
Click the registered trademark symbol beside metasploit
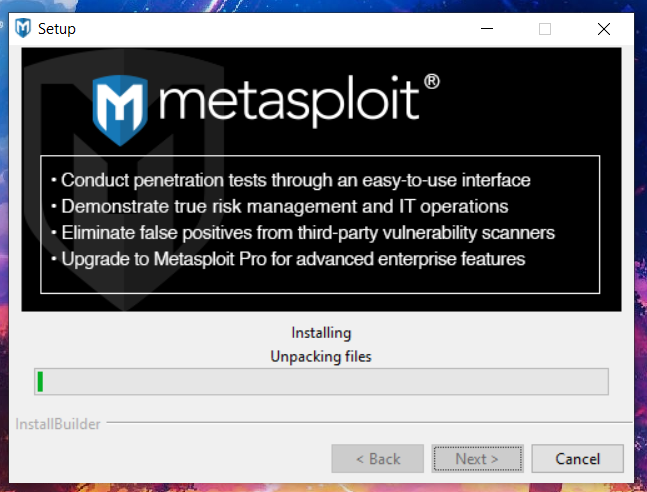[432, 81]
